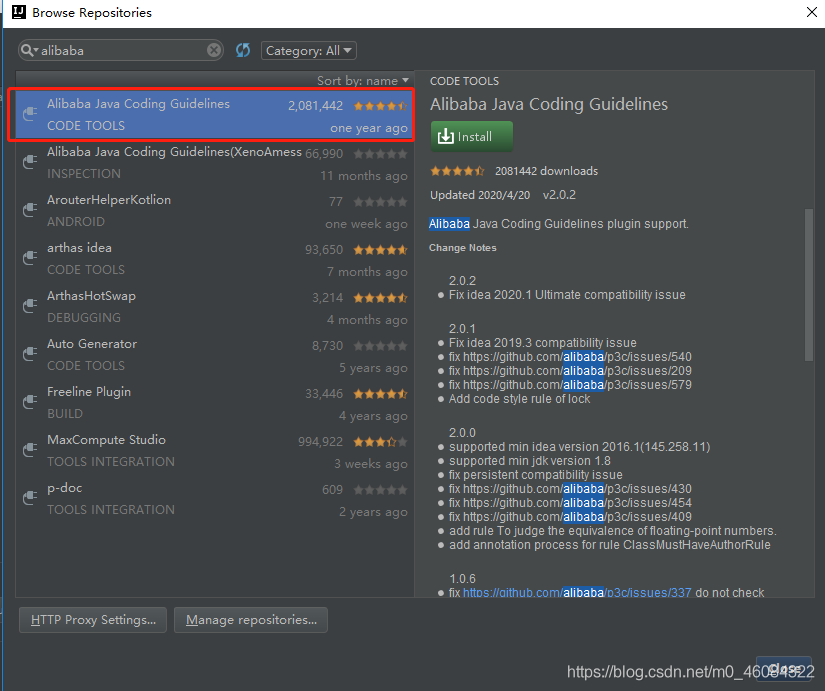Click the 994,922 download count
This screenshot has height=691, width=825.
click(320, 442)
